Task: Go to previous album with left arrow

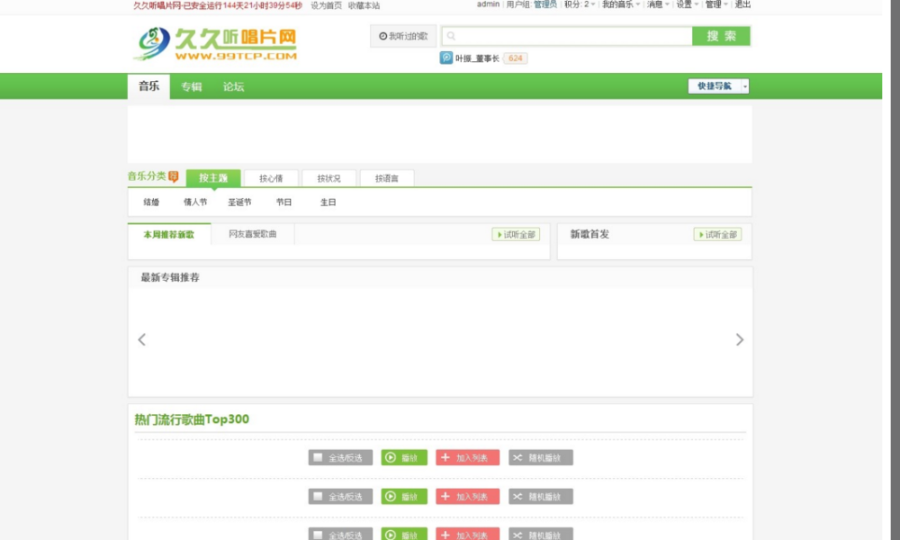Action: 142,340
